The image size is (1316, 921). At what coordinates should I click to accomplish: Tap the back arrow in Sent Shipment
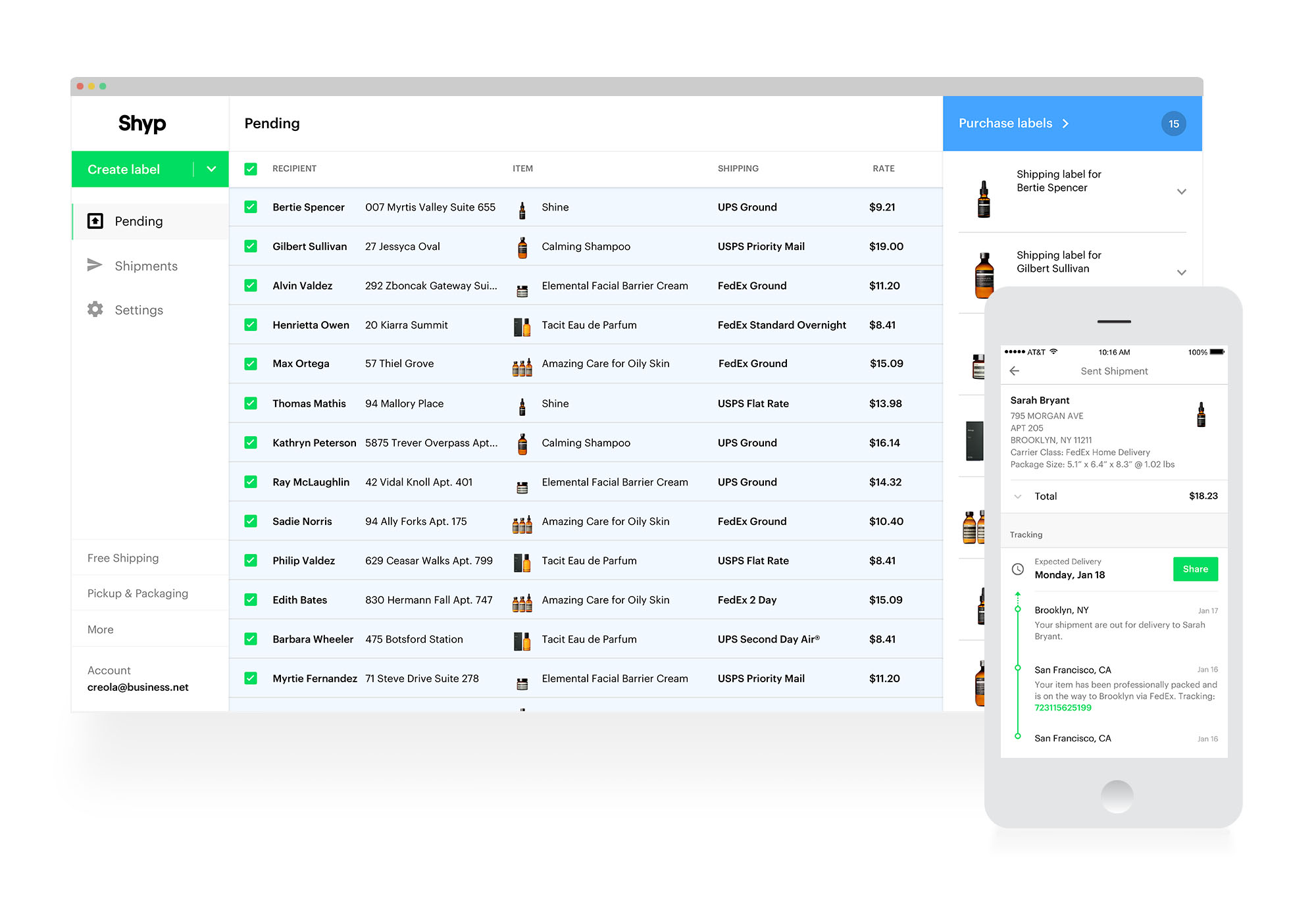[x=1014, y=371]
